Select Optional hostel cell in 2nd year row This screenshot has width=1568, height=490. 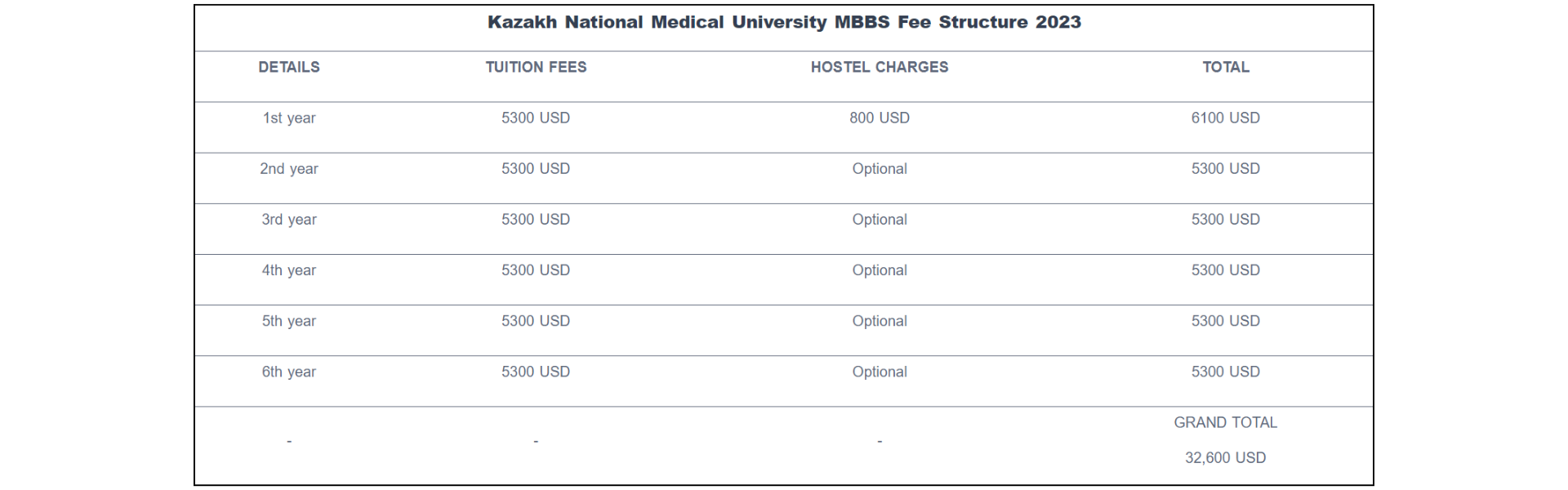point(880,168)
